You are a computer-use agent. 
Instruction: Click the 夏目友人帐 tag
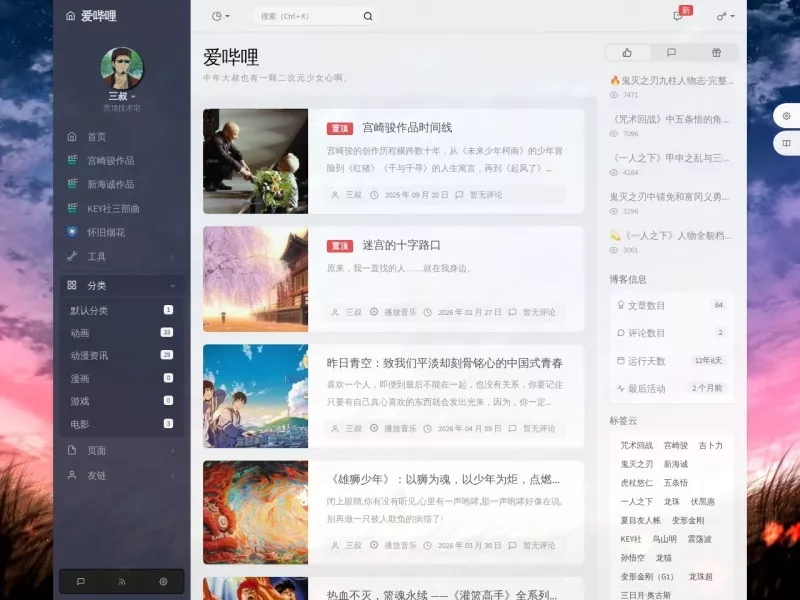click(640, 520)
